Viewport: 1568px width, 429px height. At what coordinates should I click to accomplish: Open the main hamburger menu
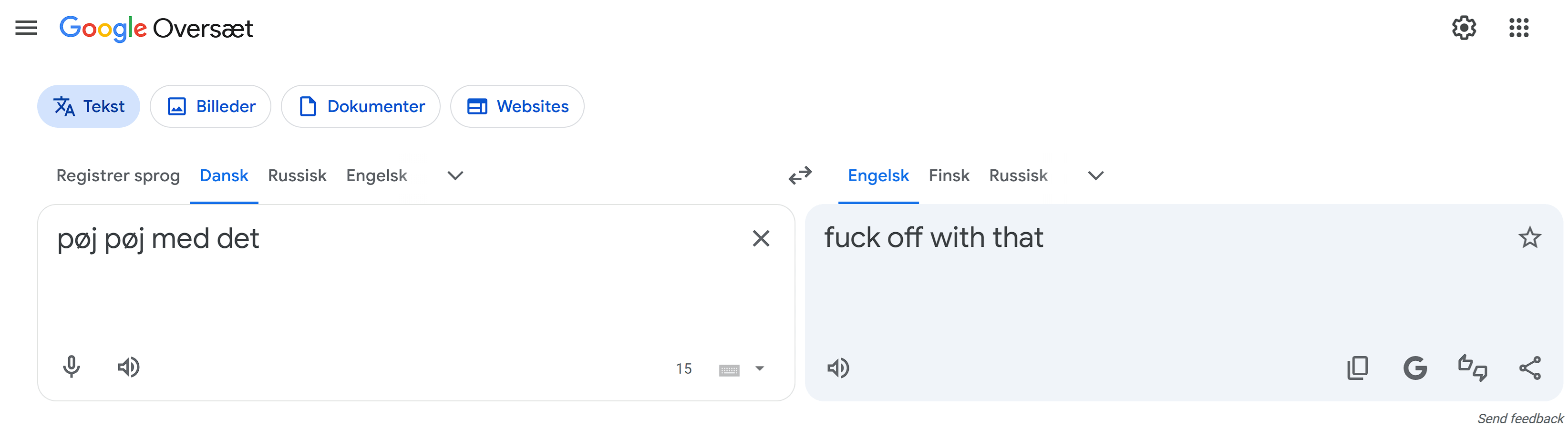(26, 28)
